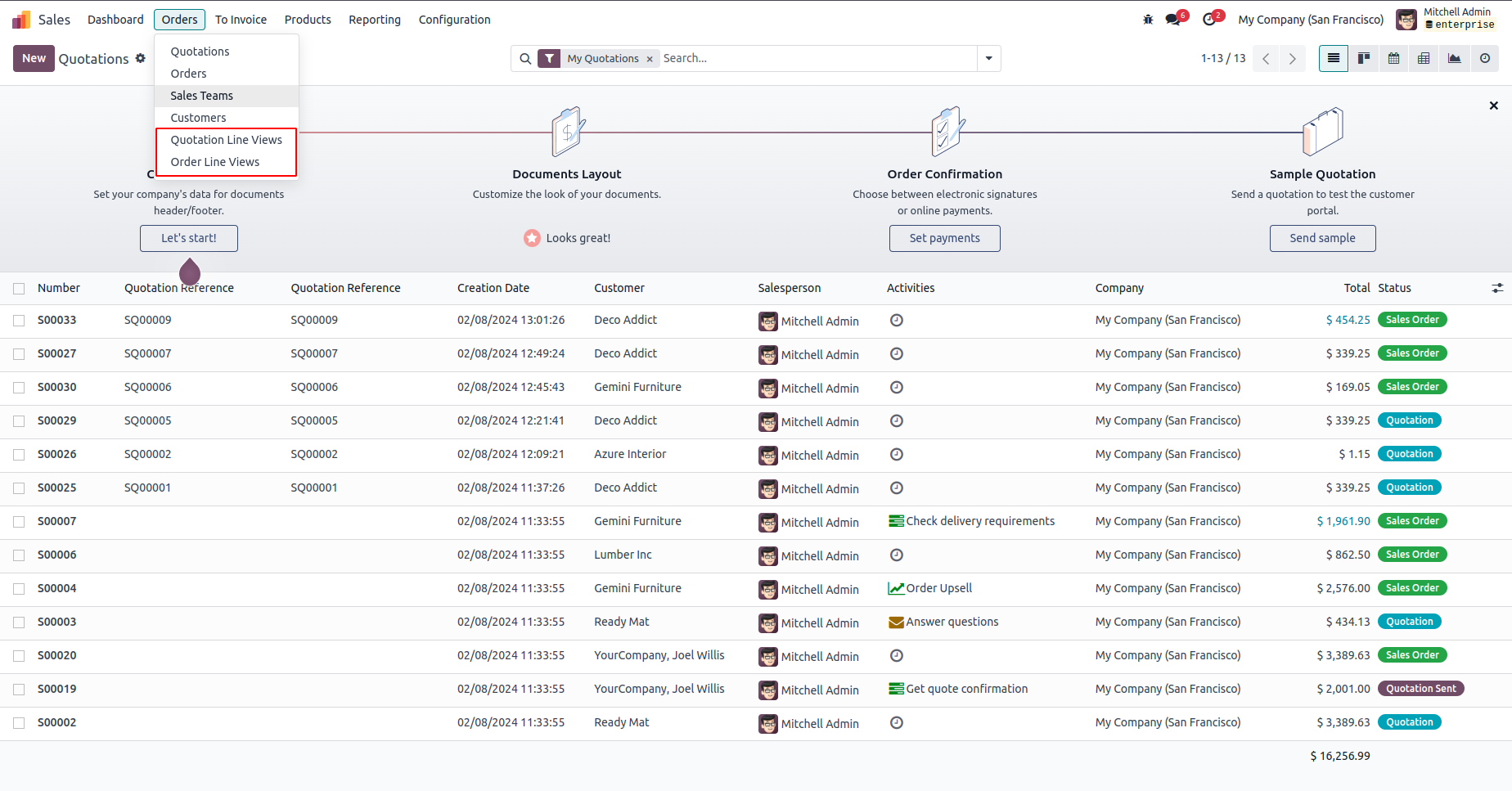This screenshot has width=1512, height=791.
Task: Click the Sample Quotation step icon
Action: pyautogui.click(x=1323, y=131)
